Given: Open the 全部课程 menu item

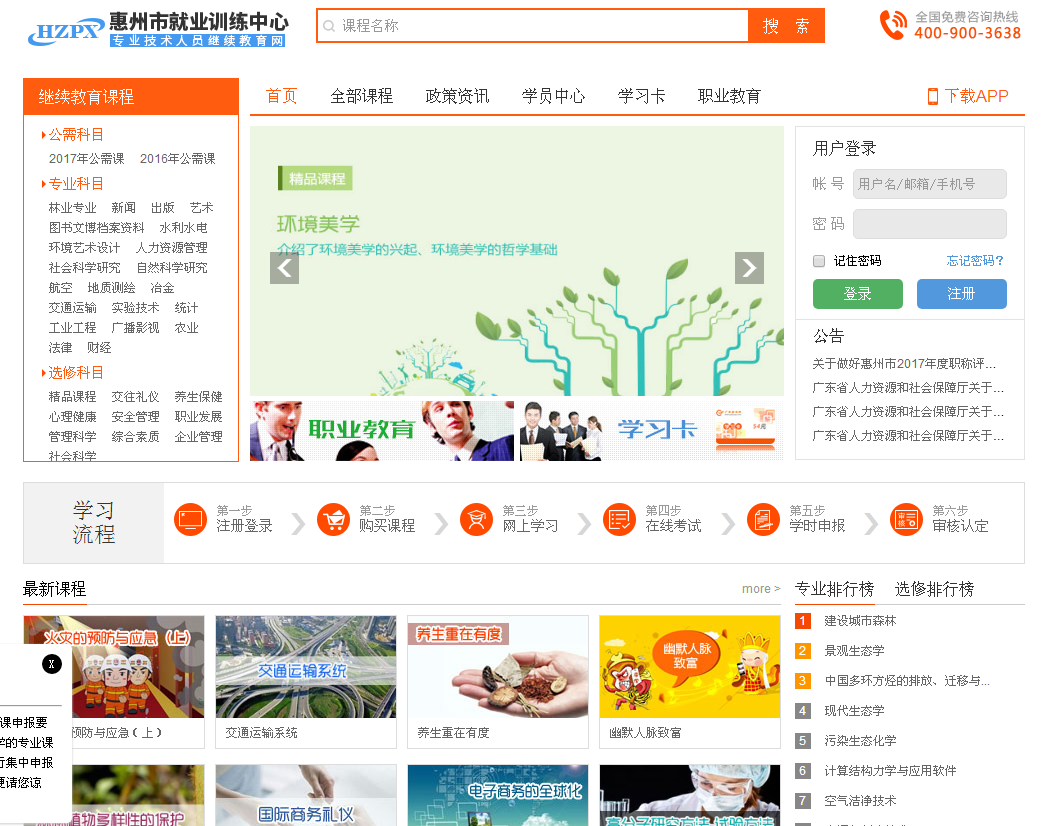Looking at the screenshot, I should 361,96.
